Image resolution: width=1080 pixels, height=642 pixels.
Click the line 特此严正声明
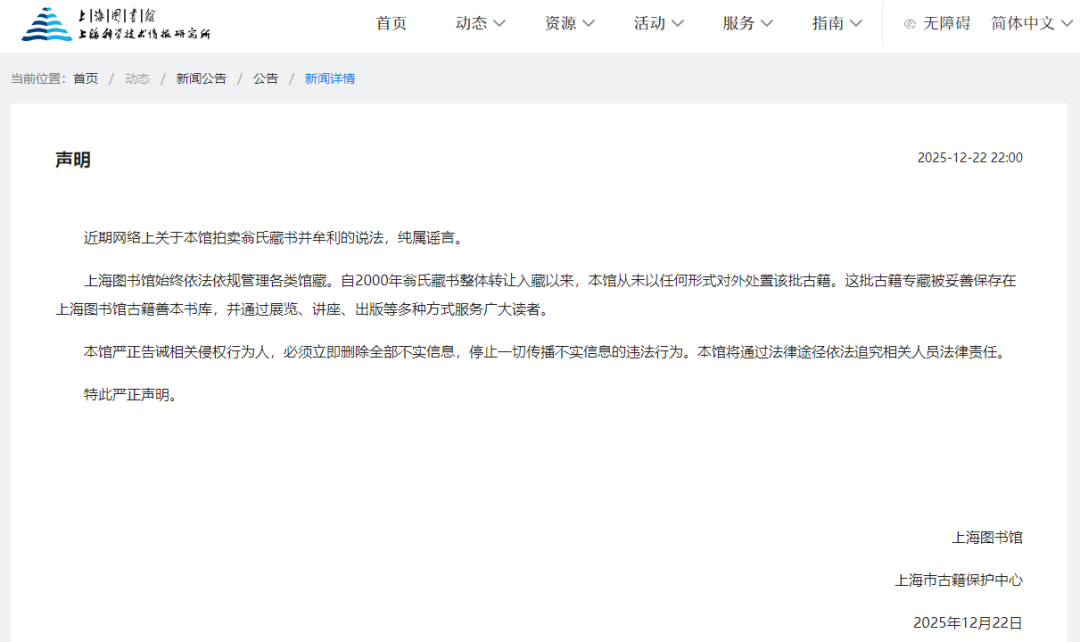133,395
